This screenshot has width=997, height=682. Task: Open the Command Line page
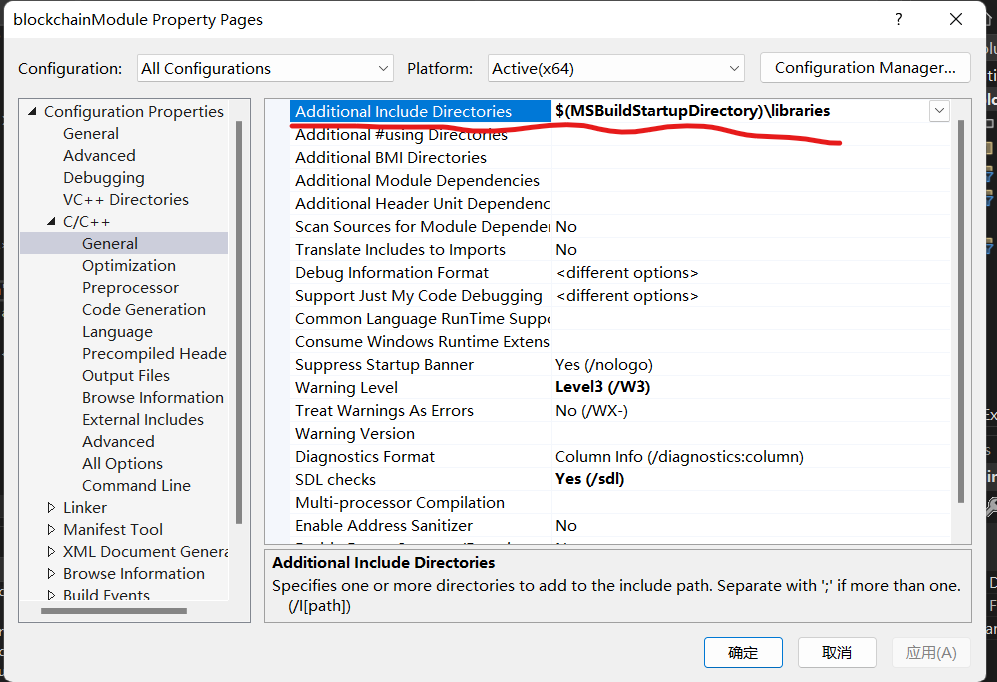136,486
